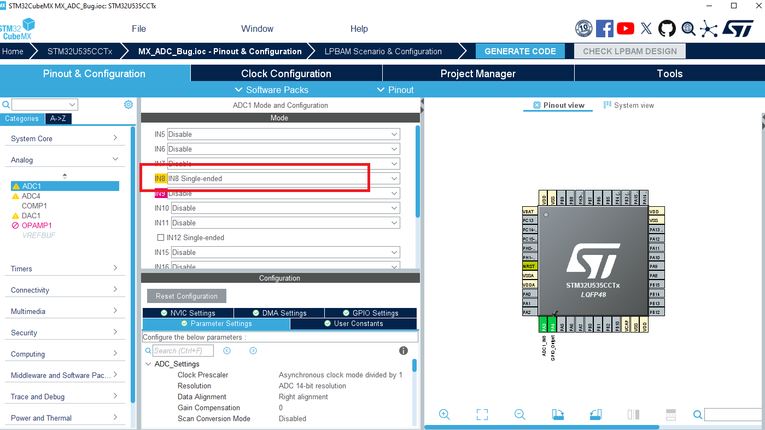The image size is (765, 430).
Task: Open the Pinout dropdown menu
Action: pyautogui.click(x=395, y=90)
